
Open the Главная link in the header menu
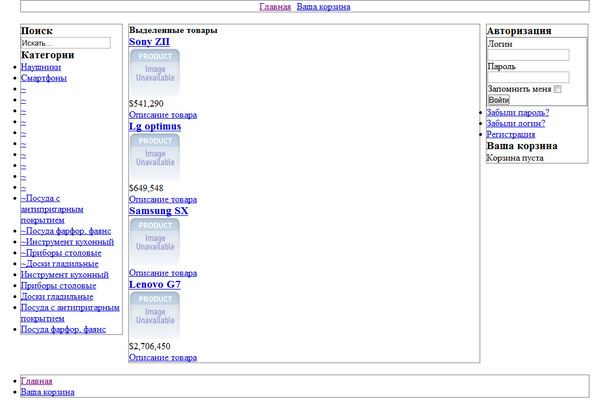[275, 7]
